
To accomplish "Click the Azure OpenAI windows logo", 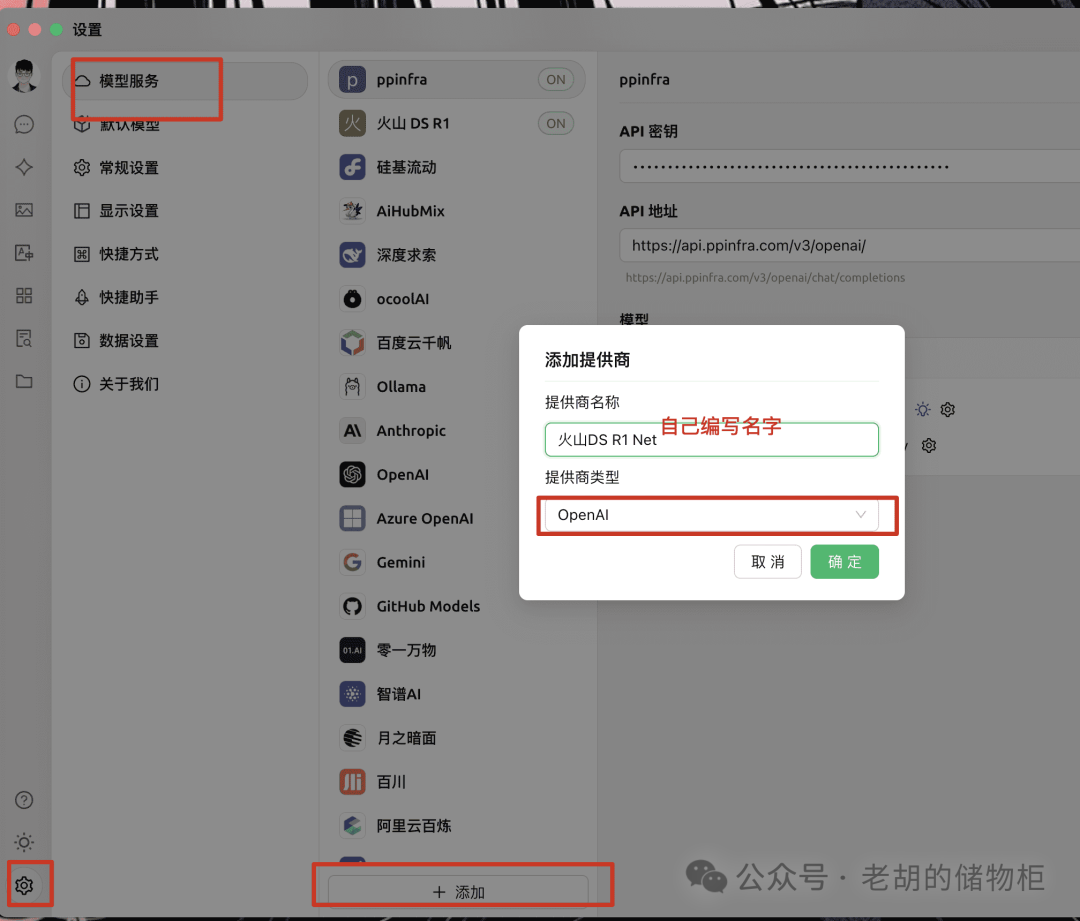I will tap(352, 519).
